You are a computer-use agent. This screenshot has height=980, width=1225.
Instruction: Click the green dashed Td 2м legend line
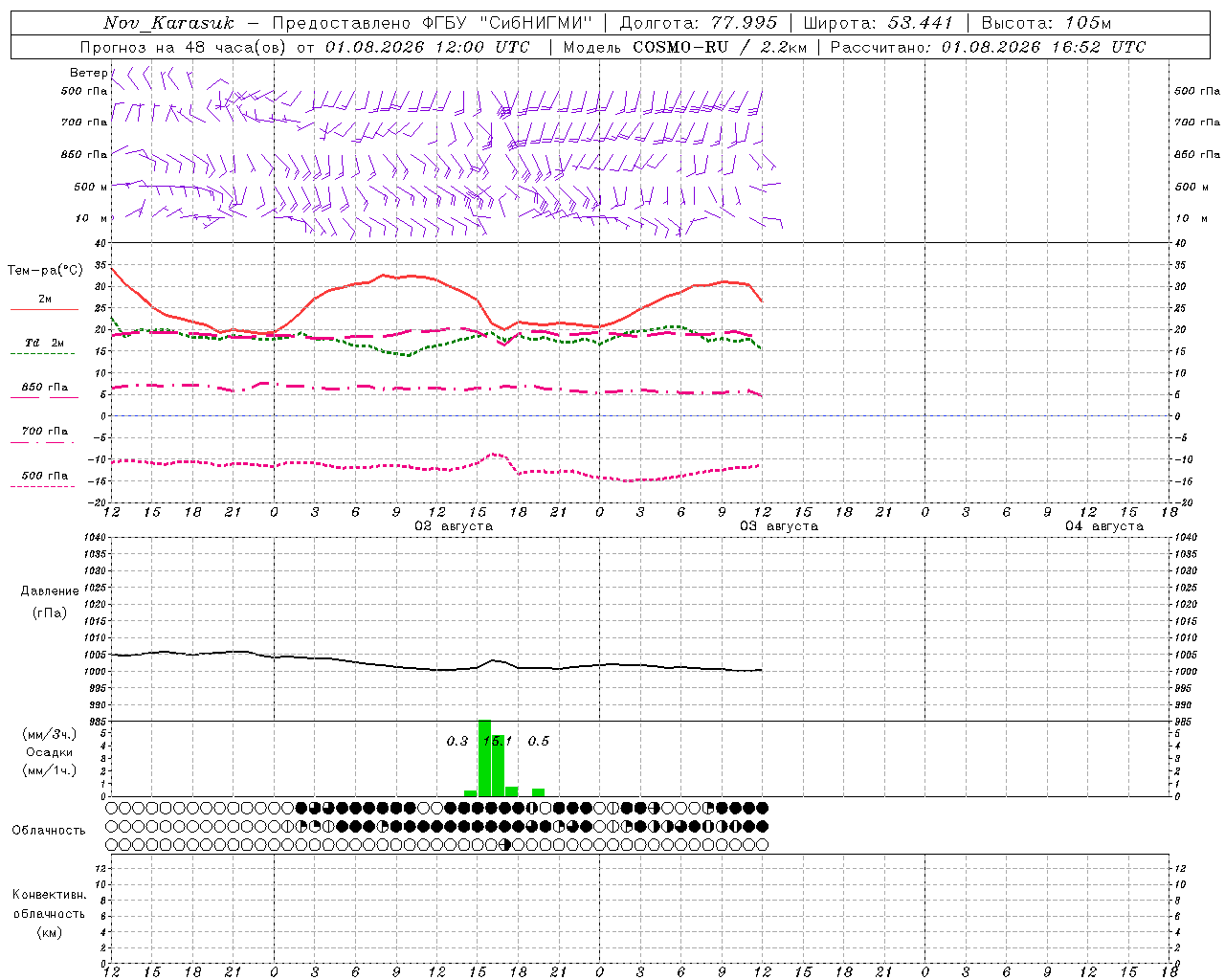point(42,353)
